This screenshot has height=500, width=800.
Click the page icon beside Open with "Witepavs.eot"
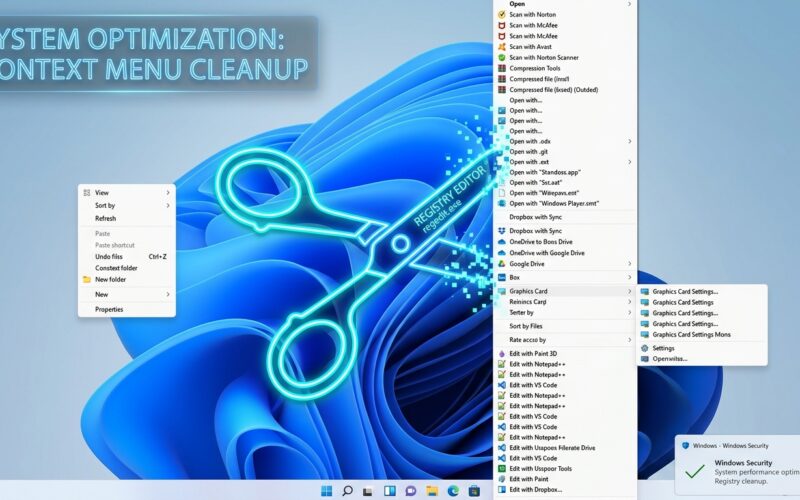[502, 193]
